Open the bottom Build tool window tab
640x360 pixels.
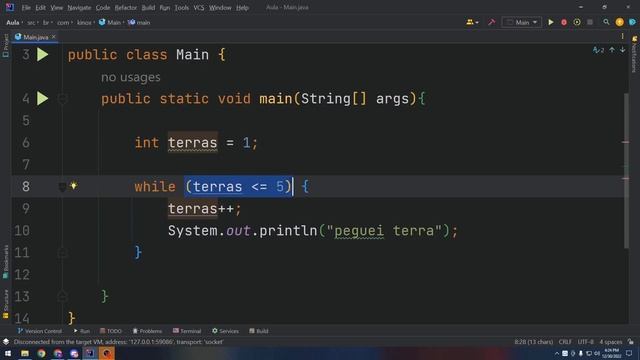click(259, 331)
